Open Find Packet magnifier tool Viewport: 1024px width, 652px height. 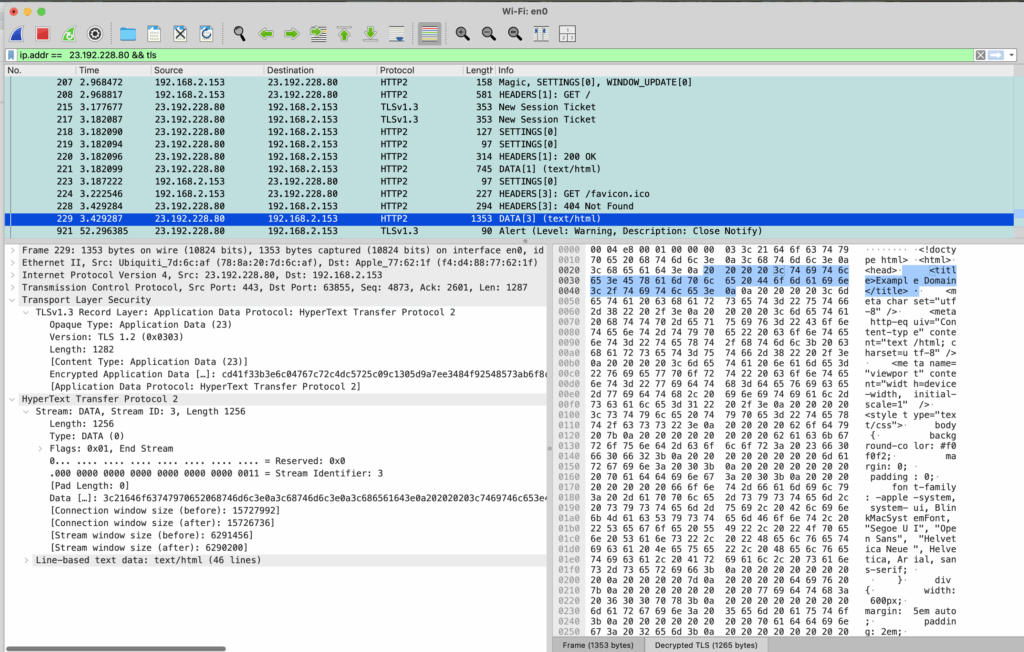[240, 34]
